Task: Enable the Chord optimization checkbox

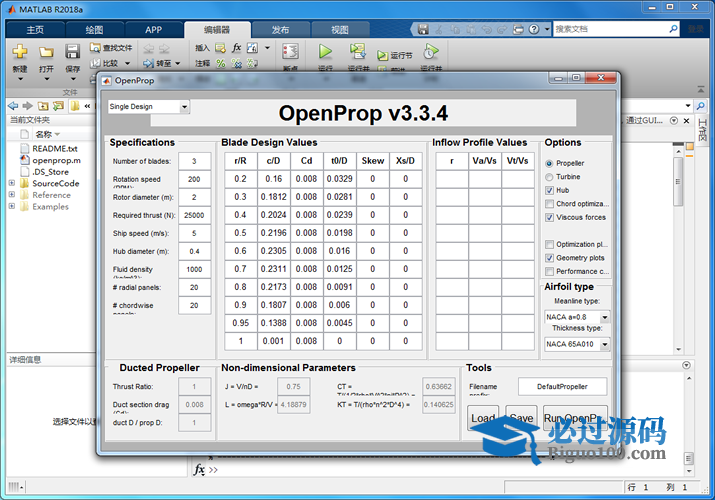Action: coord(549,203)
